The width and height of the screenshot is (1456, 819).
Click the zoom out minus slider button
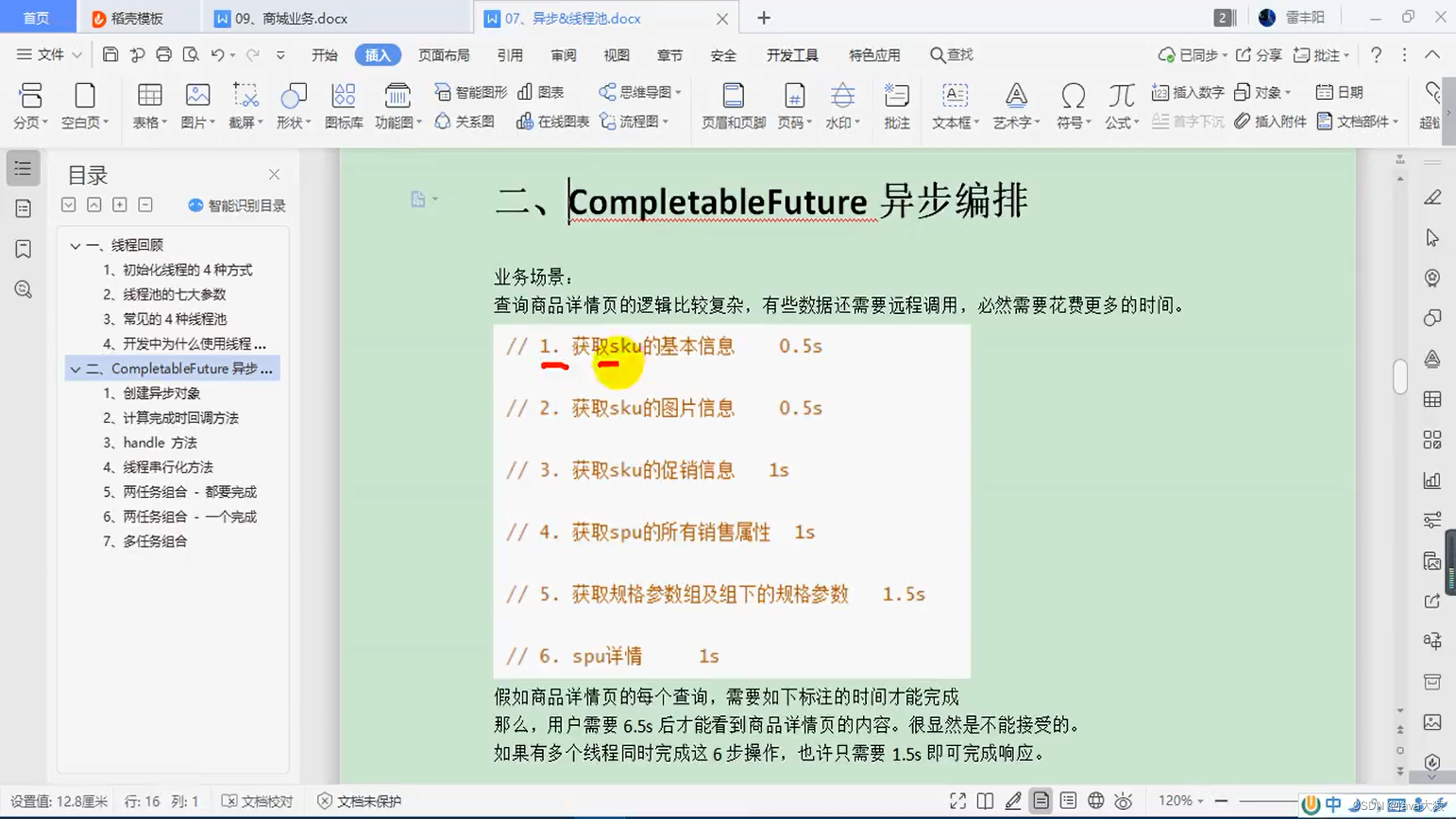pyautogui.click(x=1221, y=801)
